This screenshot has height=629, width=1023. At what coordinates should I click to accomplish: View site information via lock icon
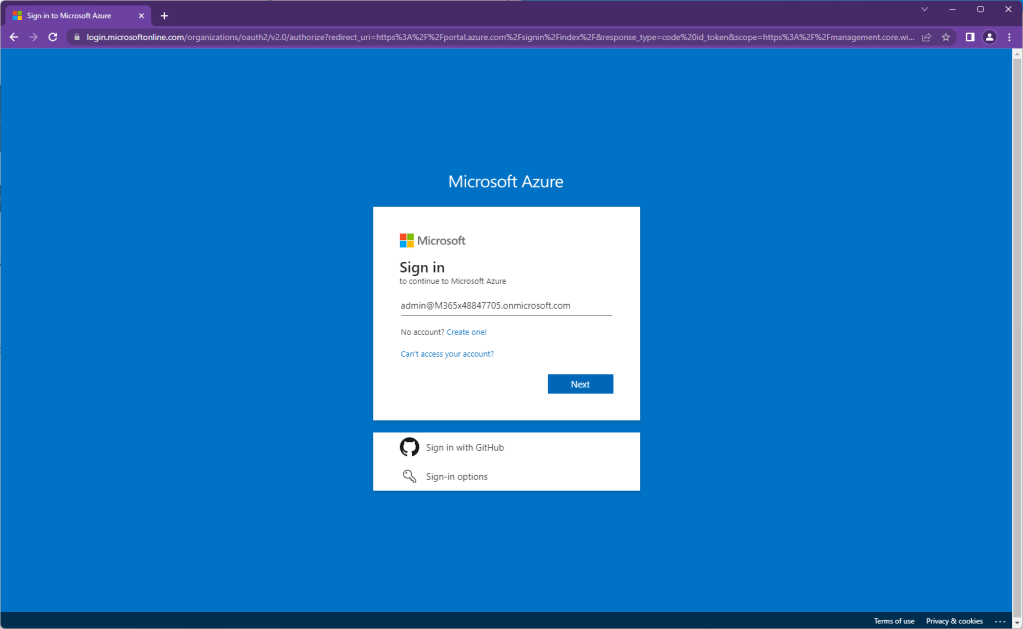(x=75, y=37)
